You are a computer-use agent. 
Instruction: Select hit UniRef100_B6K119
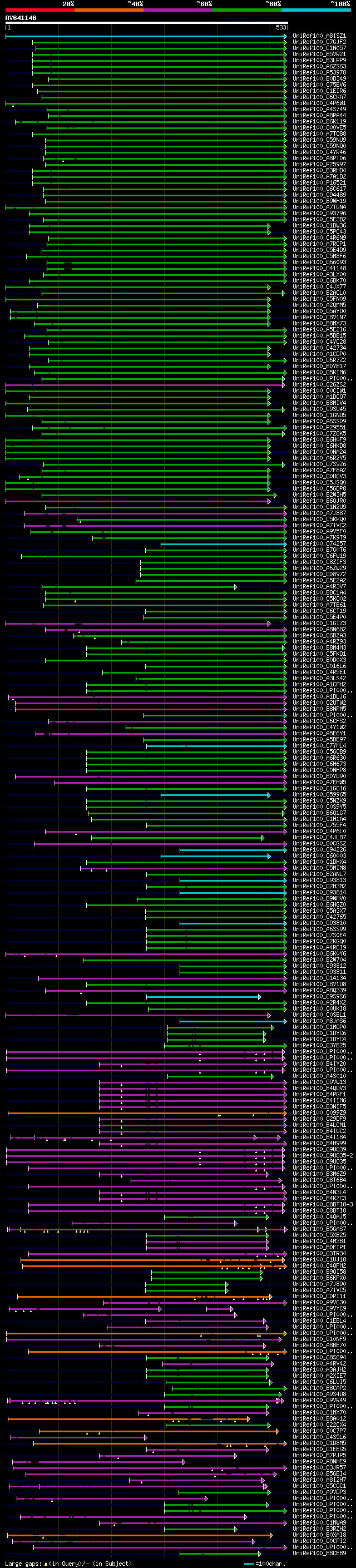coord(319,122)
